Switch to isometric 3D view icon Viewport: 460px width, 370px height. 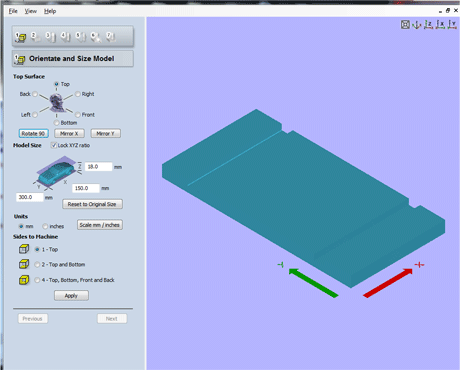tap(417, 24)
